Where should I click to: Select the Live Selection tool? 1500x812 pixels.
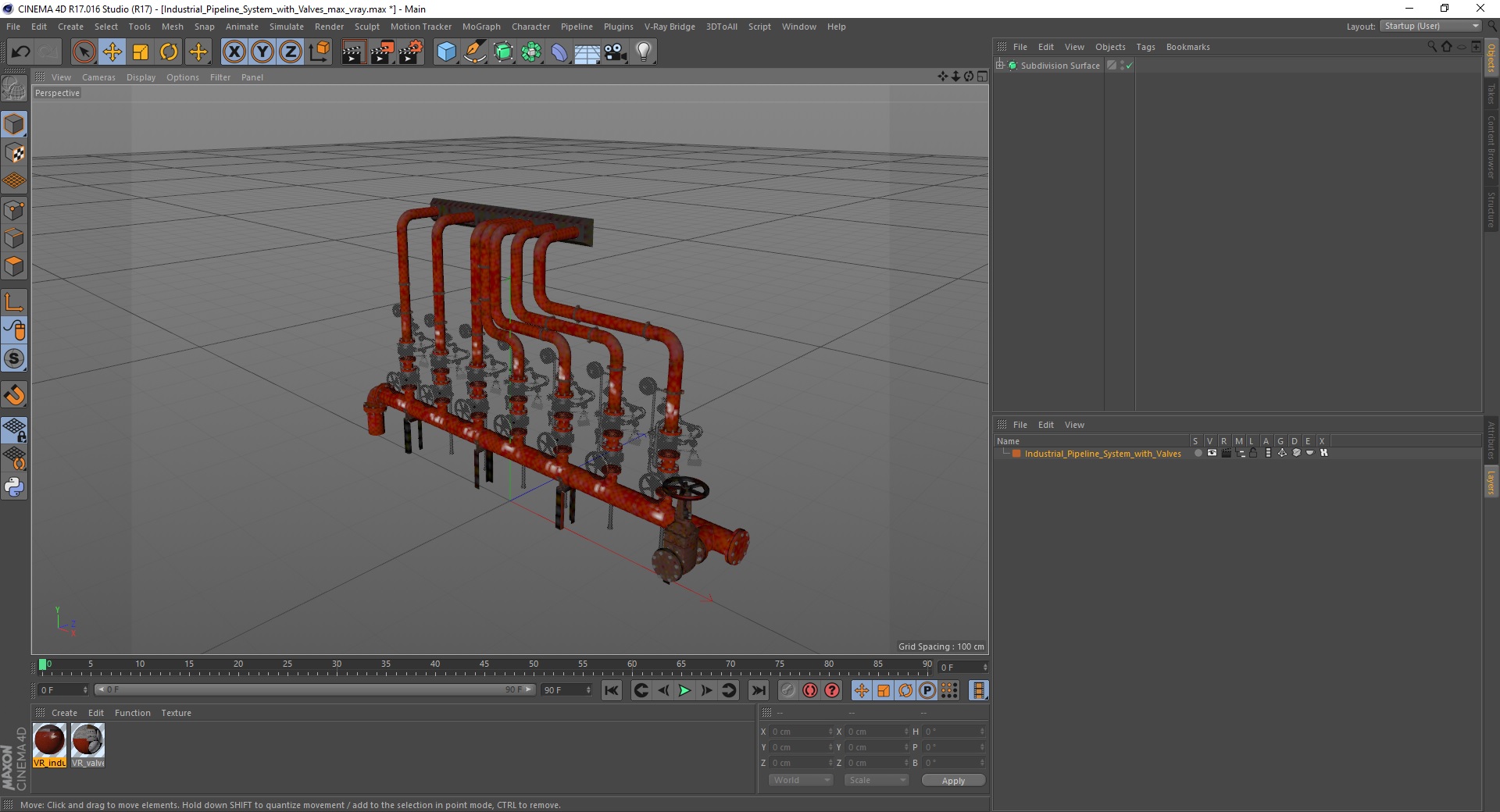84,52
